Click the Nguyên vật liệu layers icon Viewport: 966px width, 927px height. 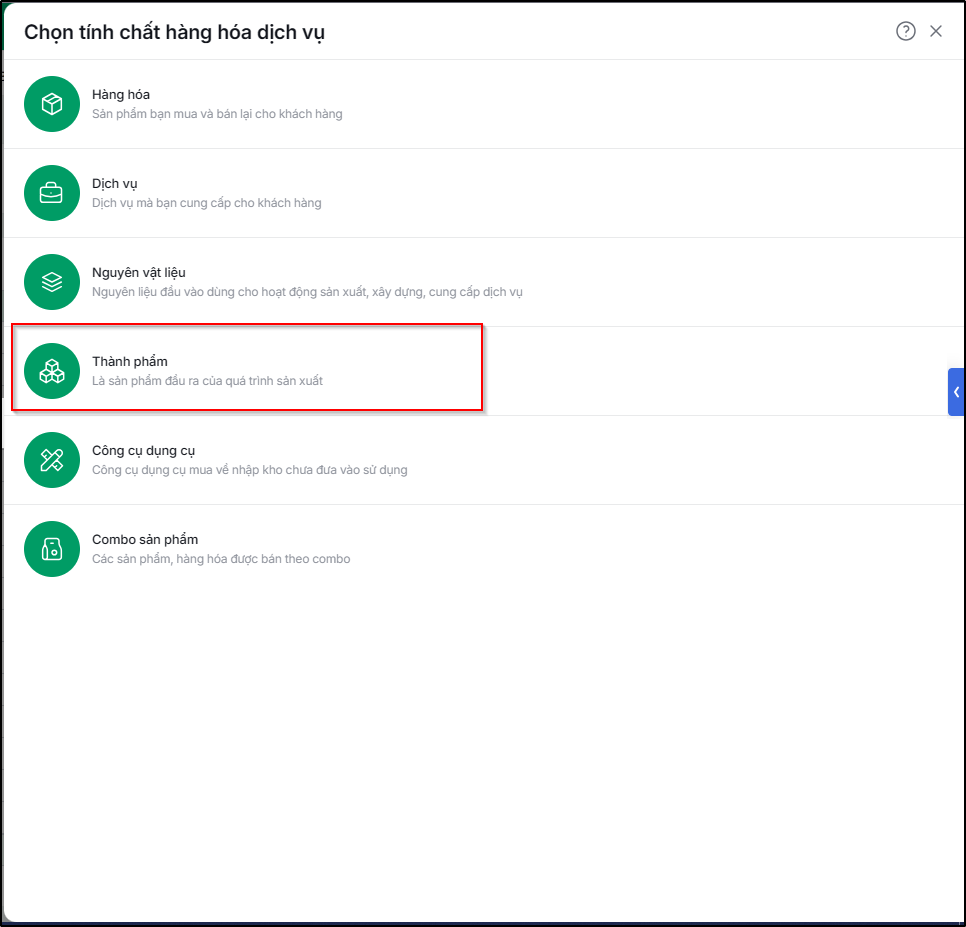coord(52,282)
